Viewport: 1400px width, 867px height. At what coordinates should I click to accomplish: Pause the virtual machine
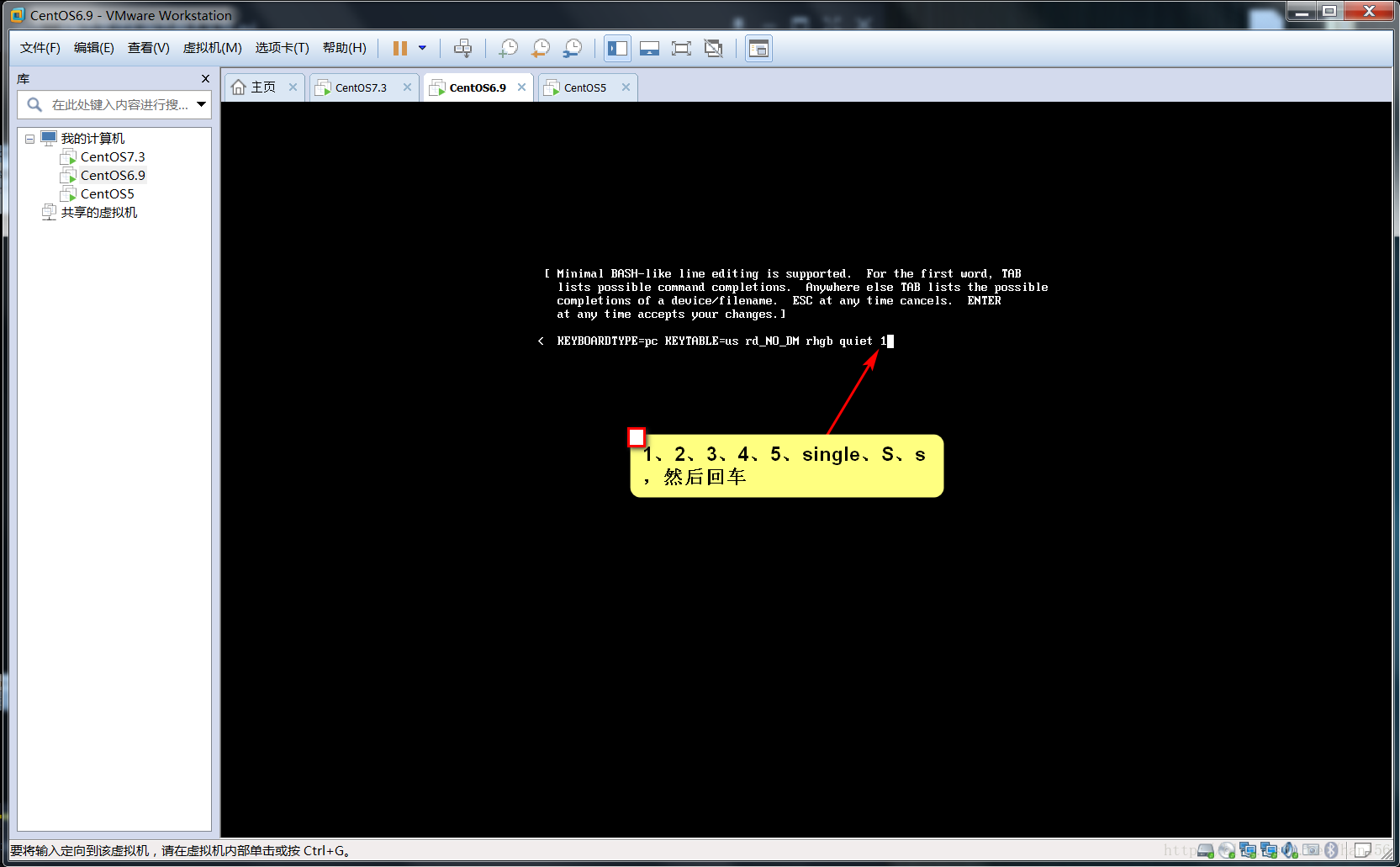(x=400, y=49)
